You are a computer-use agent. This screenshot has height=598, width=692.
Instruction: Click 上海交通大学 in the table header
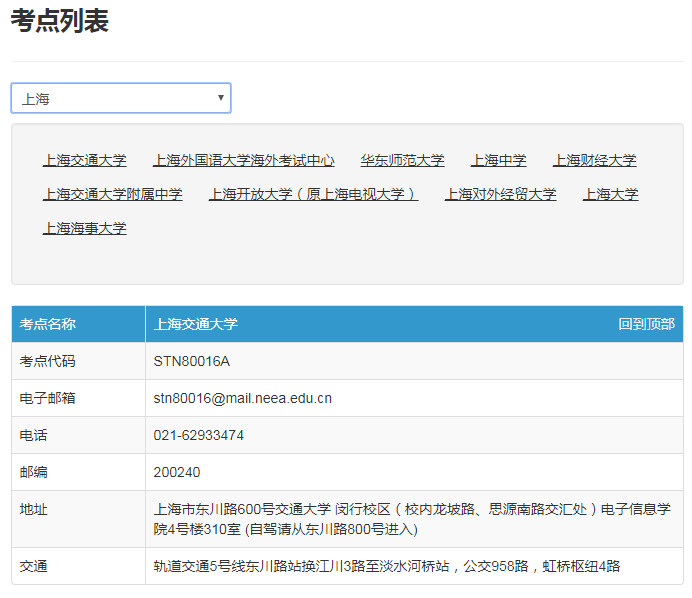tap(196, 324)
